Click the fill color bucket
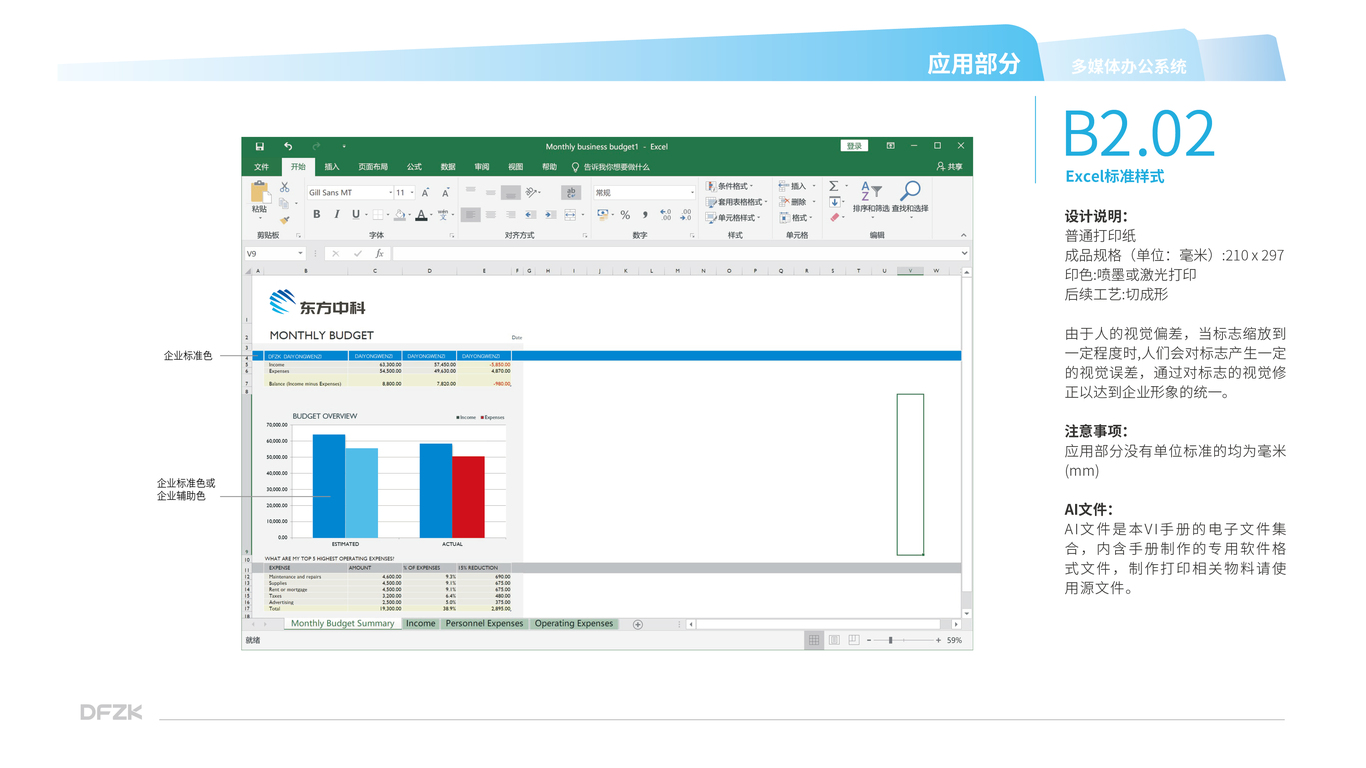 pyautogui.click(x=399, y=214)
